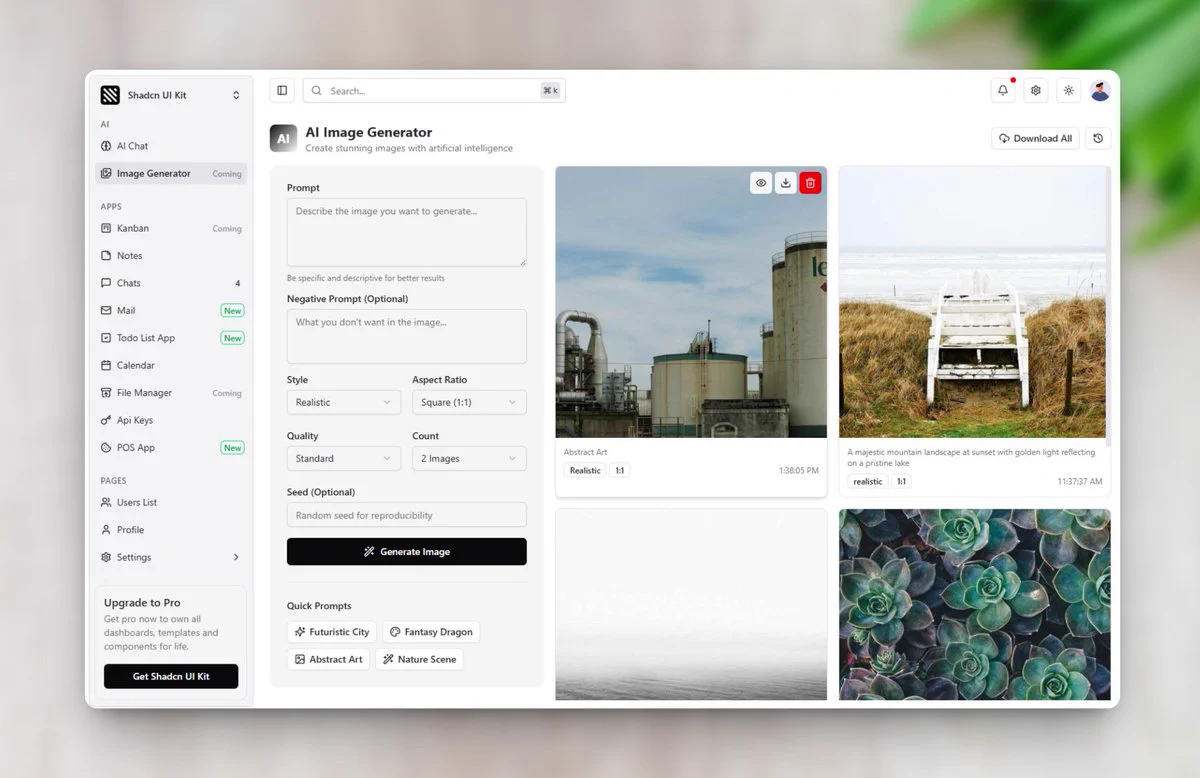Download the Abstract Art image icon
The image size is (1200, 778).
(x=786, y=183)
